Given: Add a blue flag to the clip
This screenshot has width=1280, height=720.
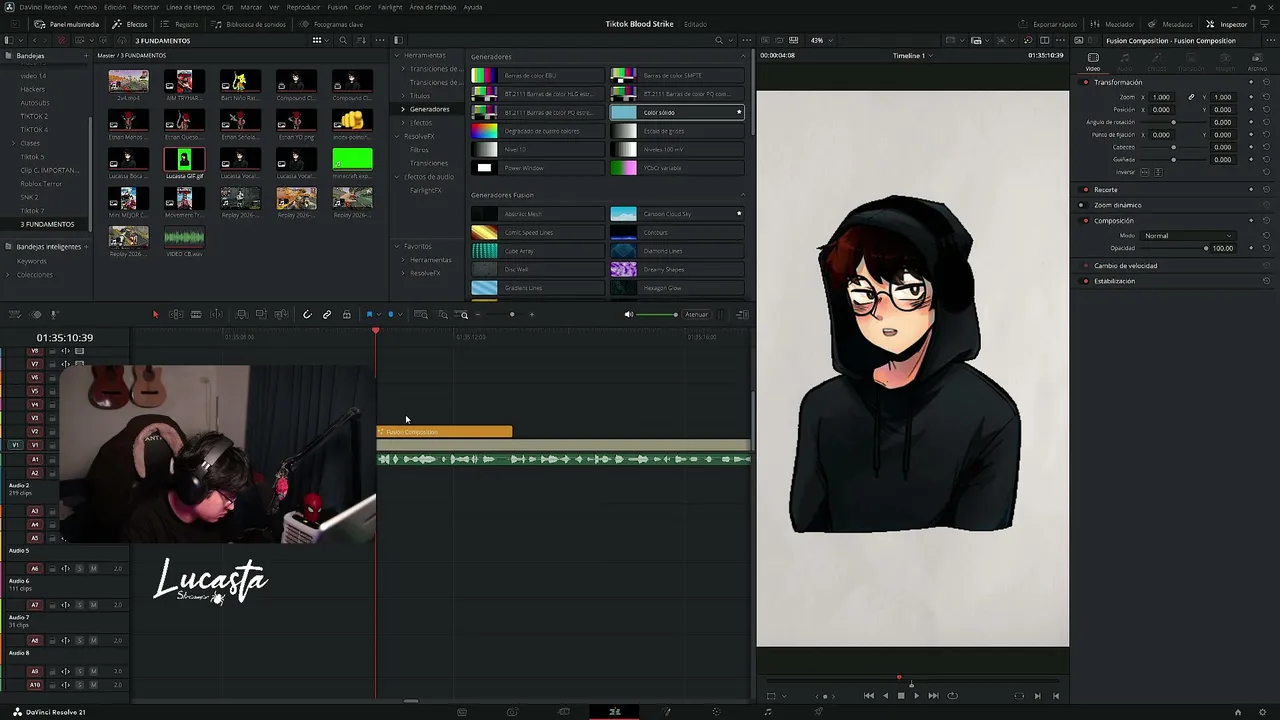Looking at the screenshot, I should click(369, 315).
